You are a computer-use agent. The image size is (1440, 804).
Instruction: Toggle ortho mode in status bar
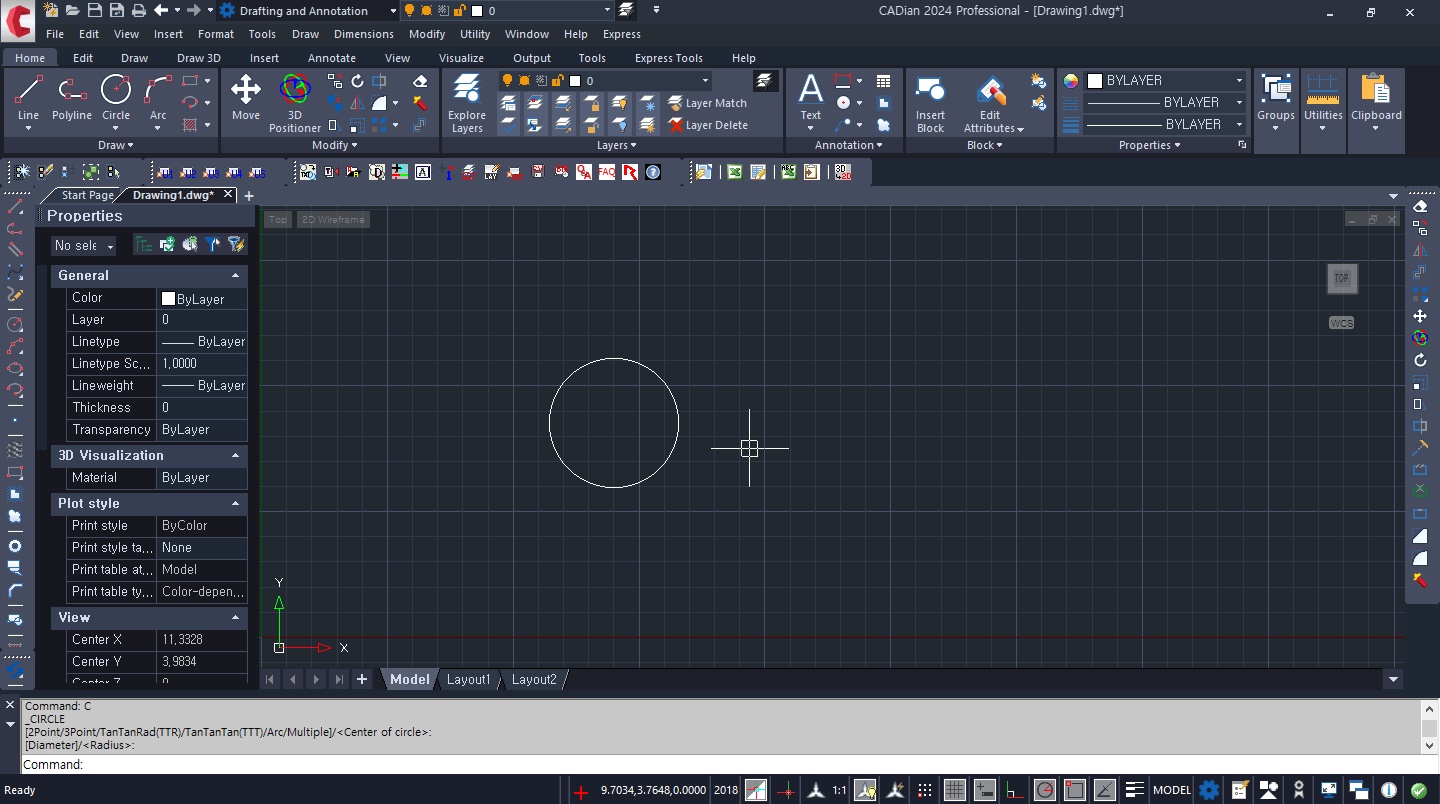point(1014,790)
